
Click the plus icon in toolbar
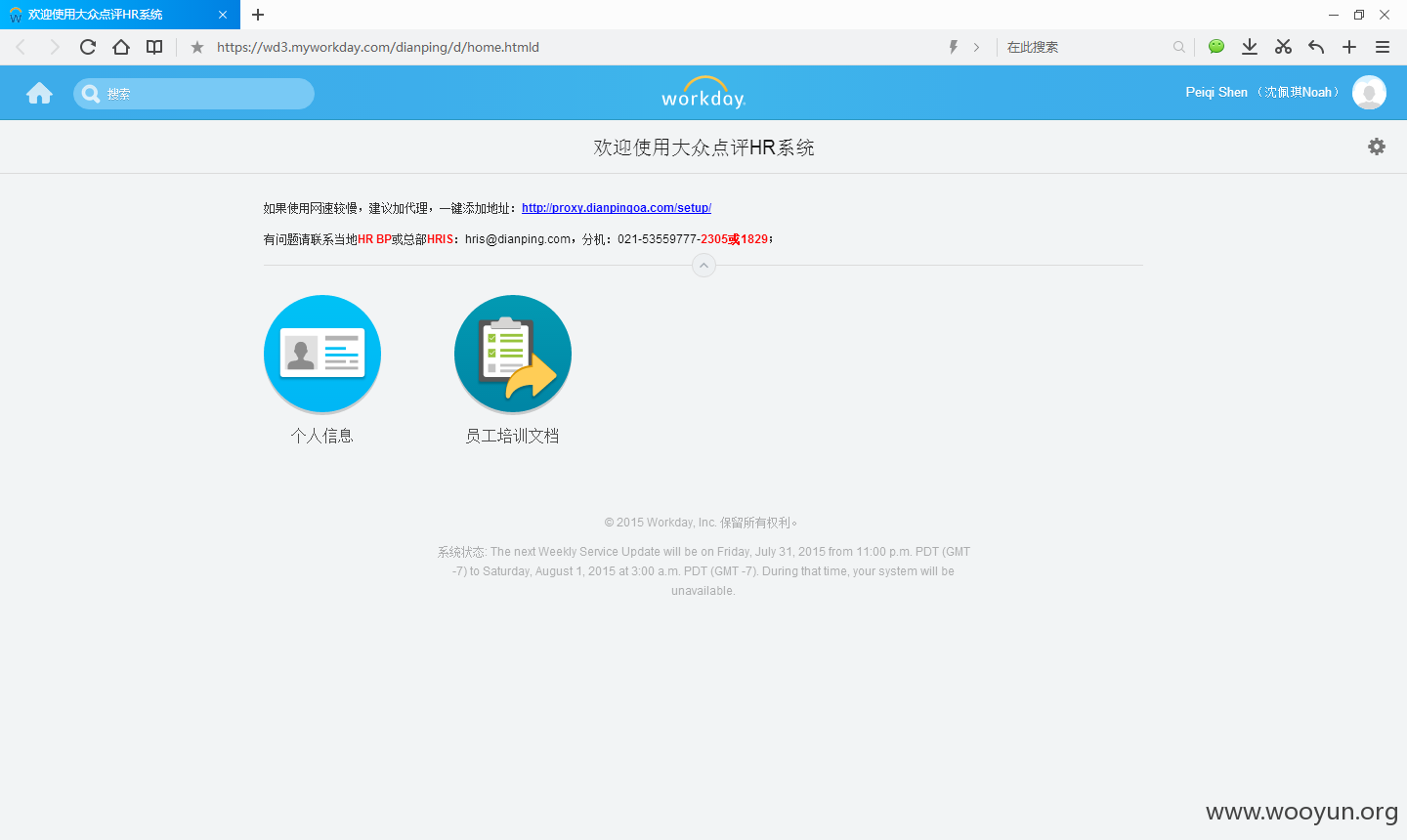[1349, 47]
